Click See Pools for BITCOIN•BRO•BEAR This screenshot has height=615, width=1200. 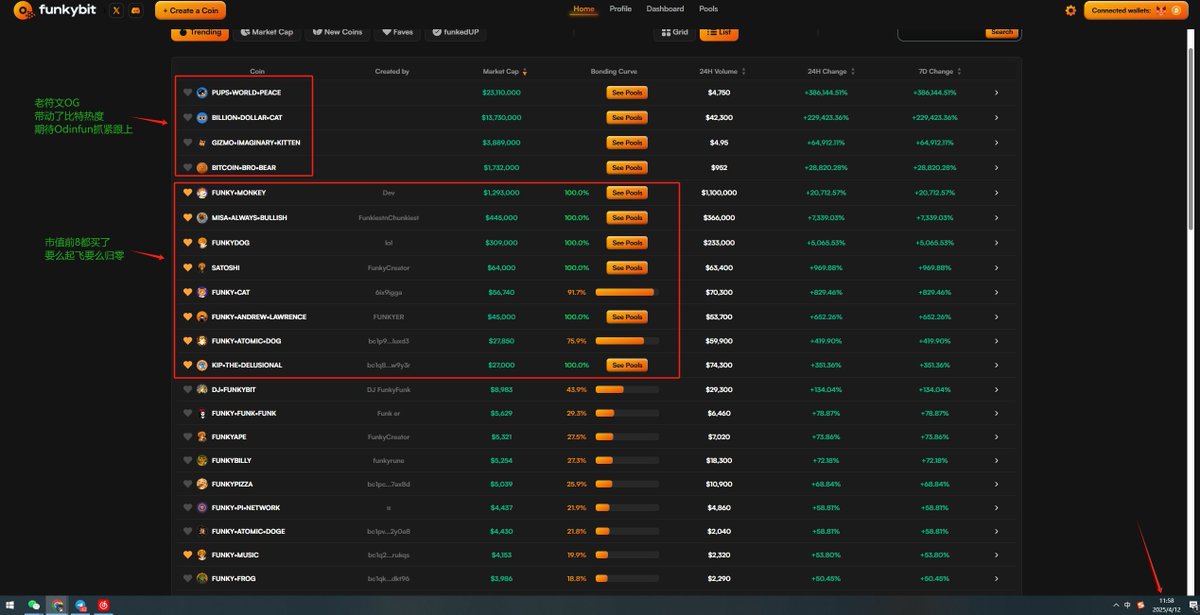click(627, 167)
